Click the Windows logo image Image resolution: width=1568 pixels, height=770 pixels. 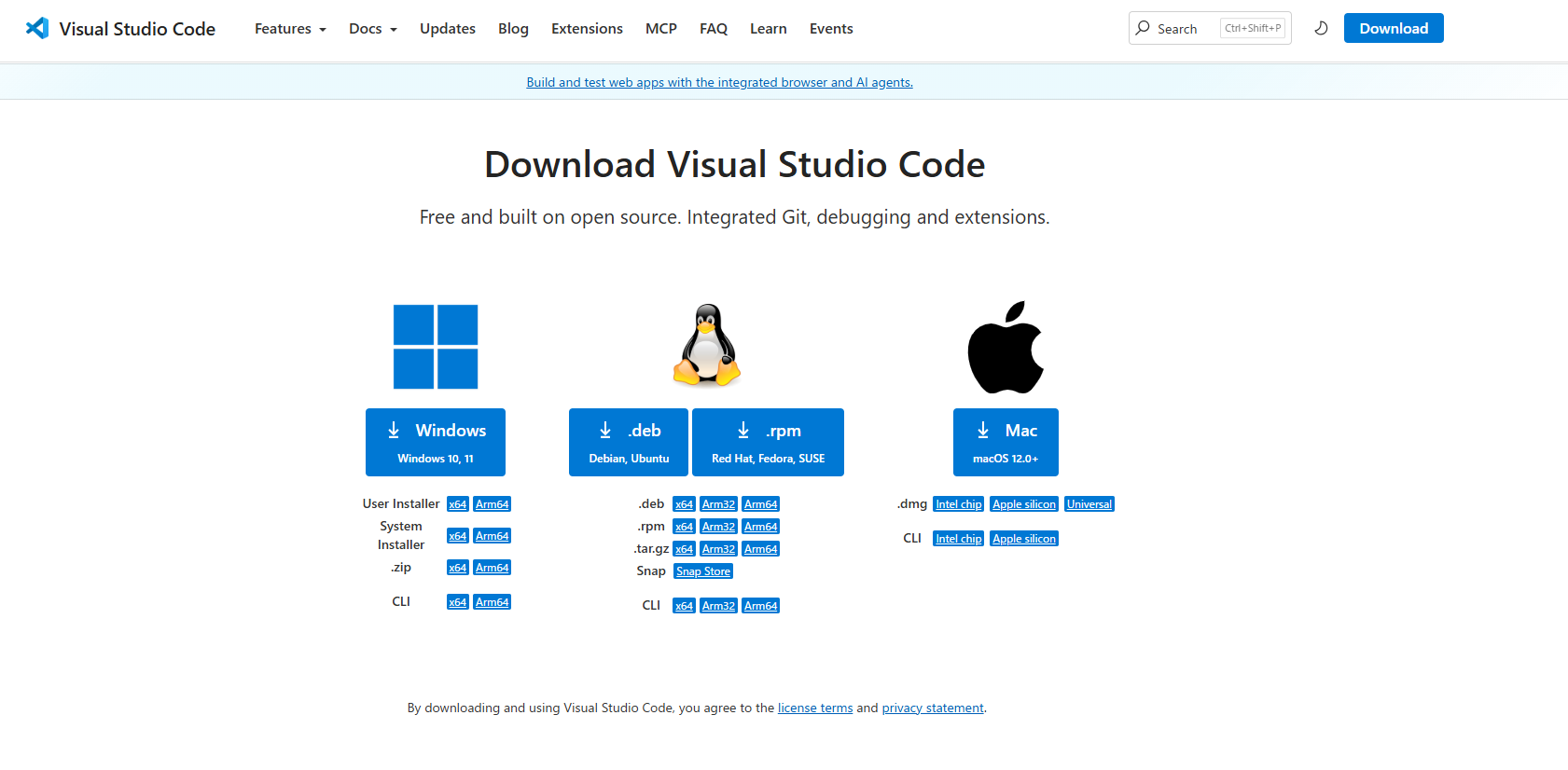point(436,347)
